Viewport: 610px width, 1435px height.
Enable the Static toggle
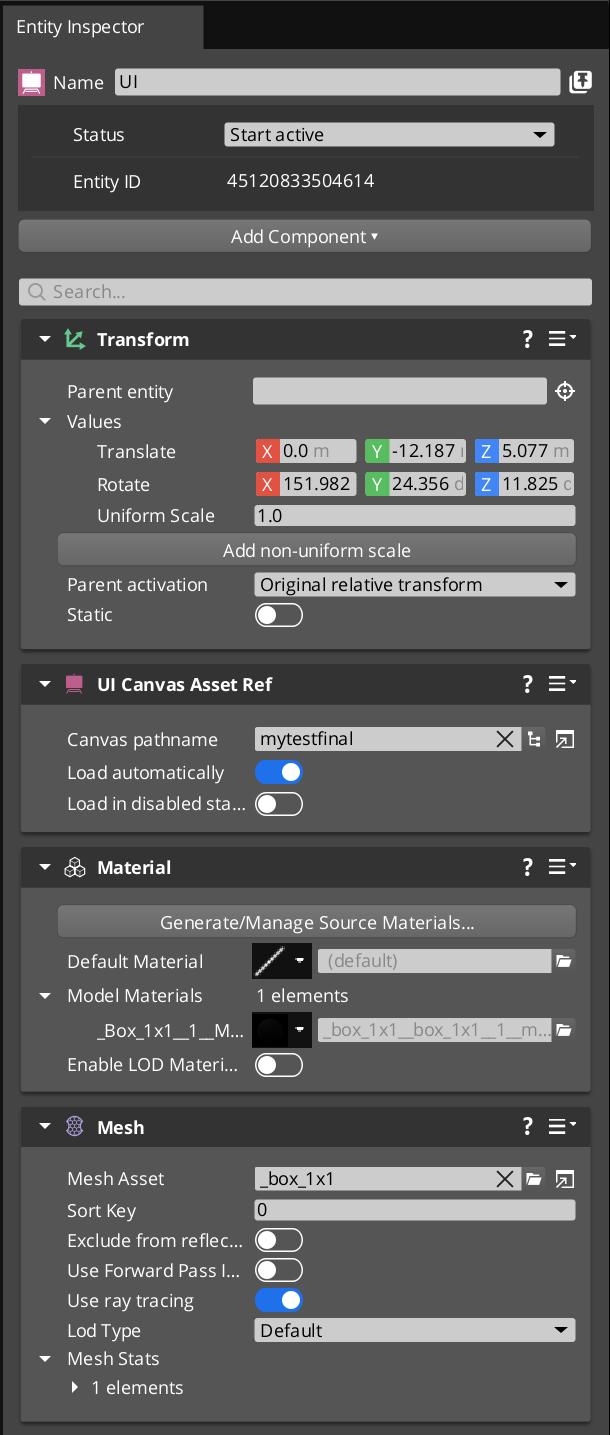[279, 615]
